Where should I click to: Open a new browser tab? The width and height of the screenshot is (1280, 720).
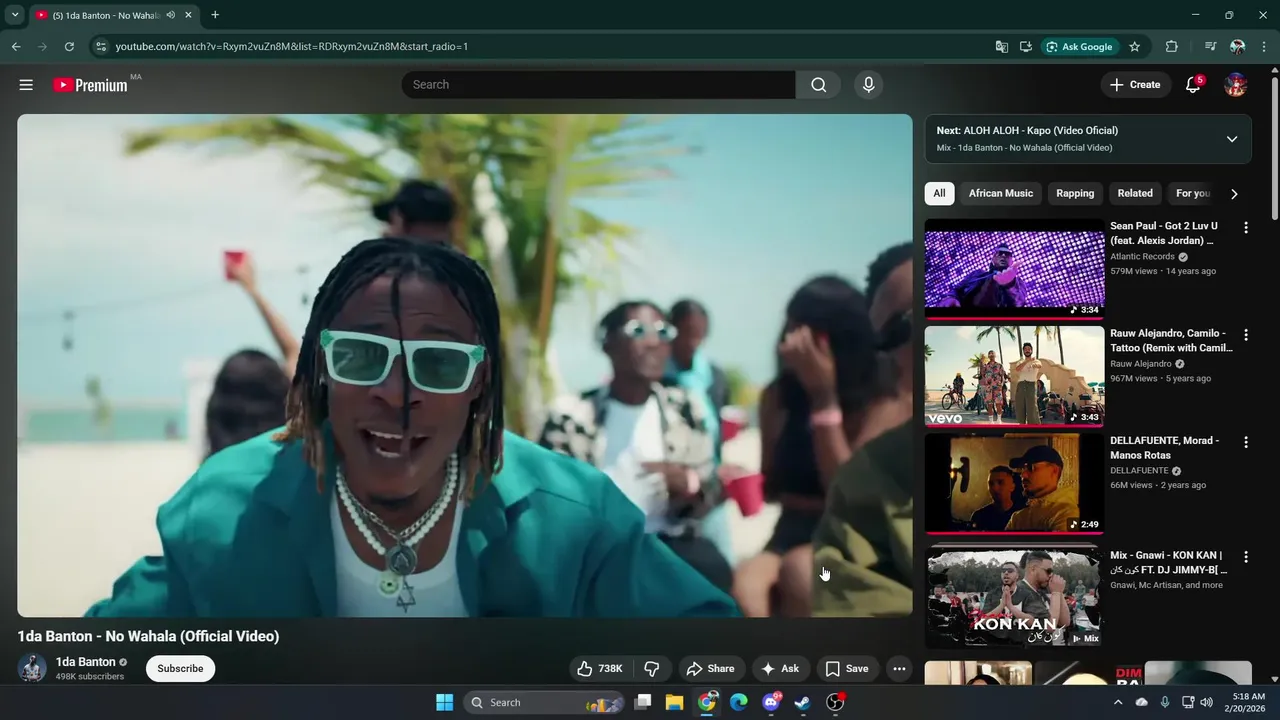click(215, 15)
